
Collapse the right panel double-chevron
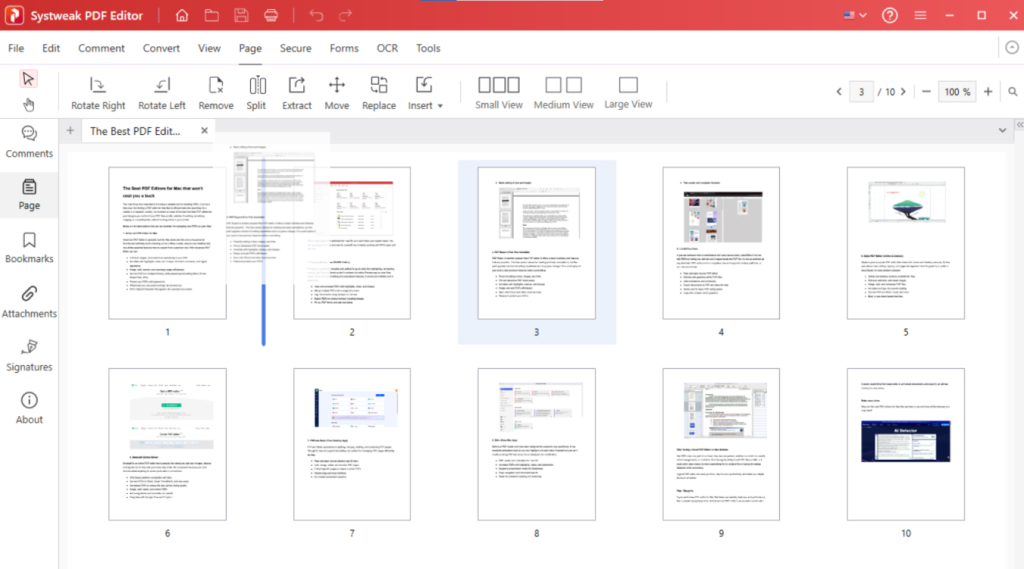coord(1019,124)
